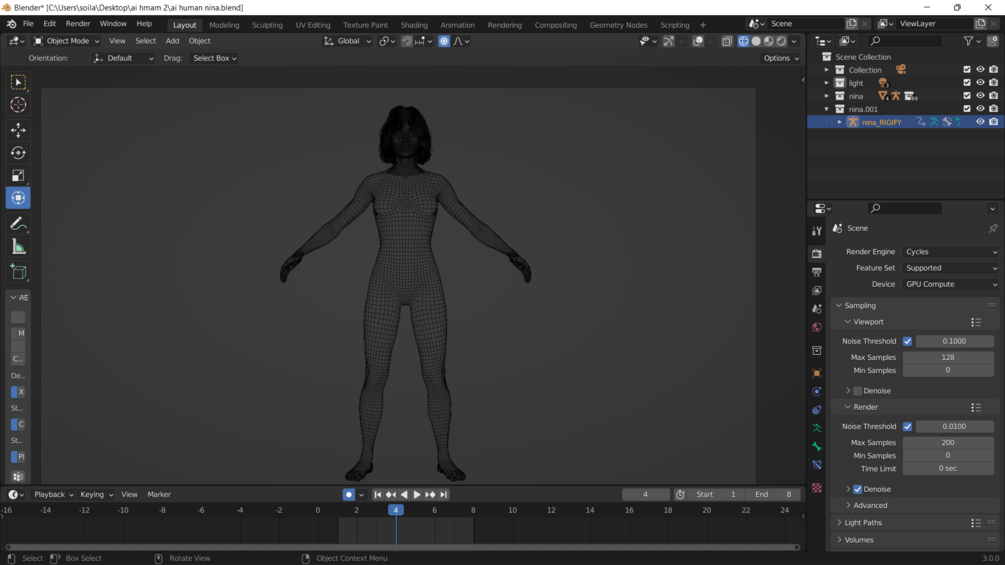This screenshot has width=1005, height=565.
Task: Click the Render Max Samples field
Action: [x=947, y=442]
